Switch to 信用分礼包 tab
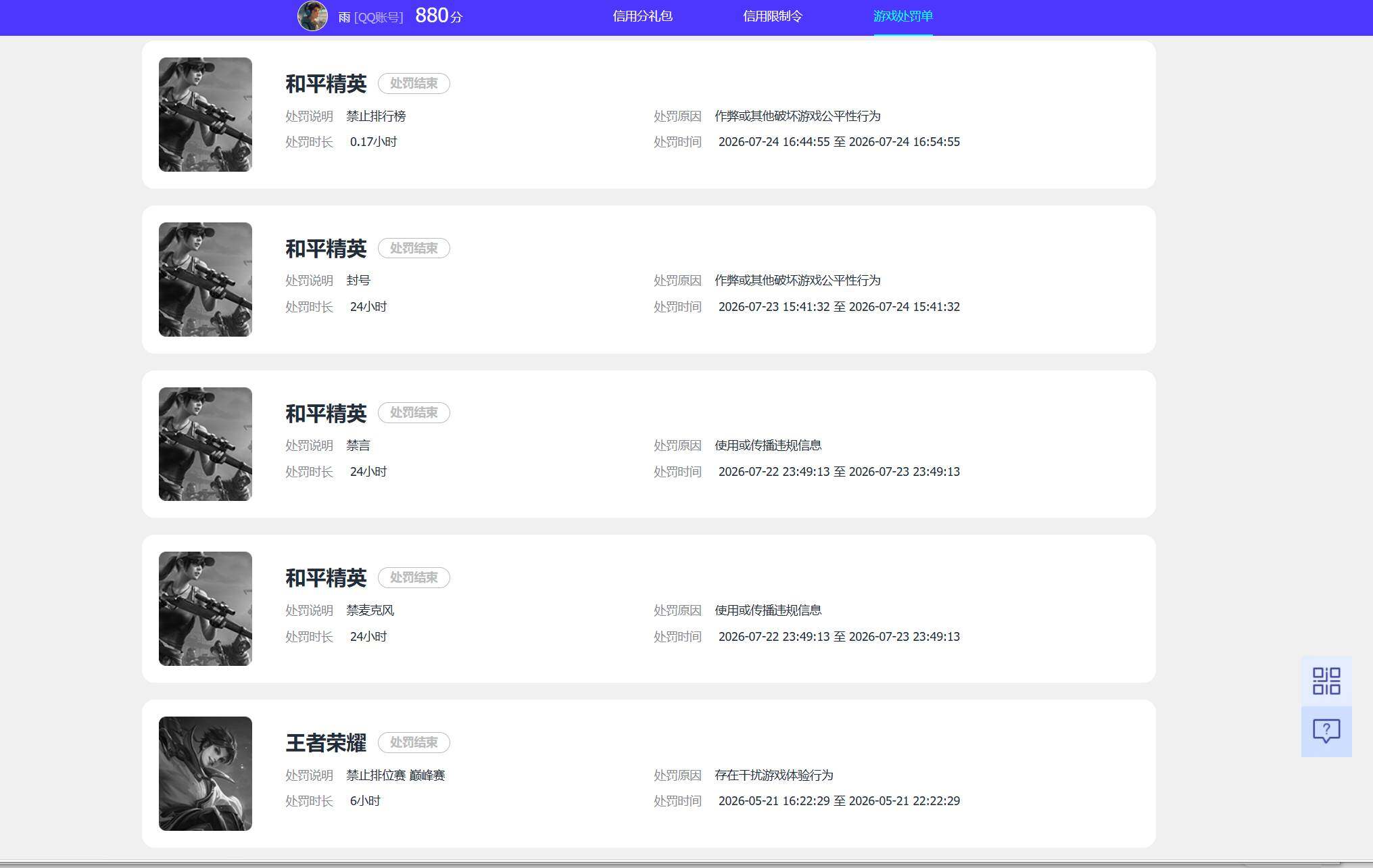The image size is (1373, 868). [642, 16]
